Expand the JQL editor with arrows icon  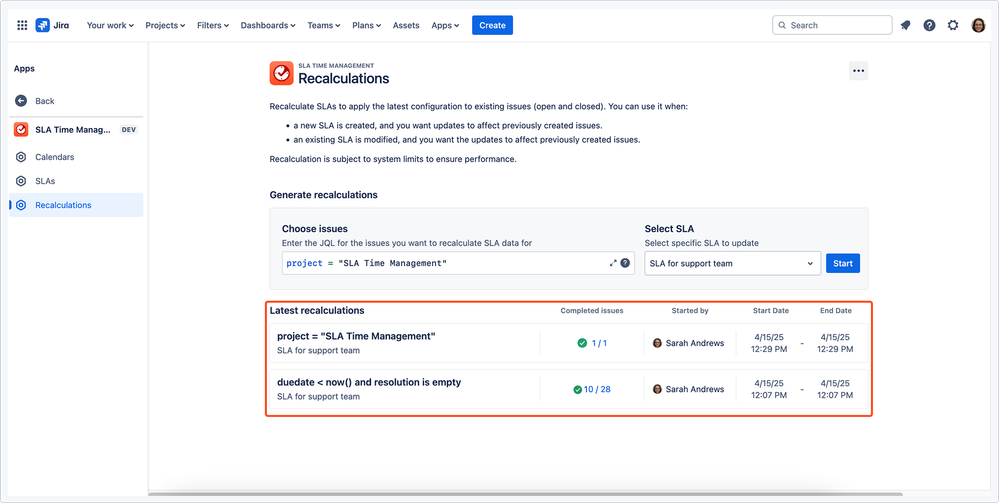pyautogui.click(x=613, y=263)
